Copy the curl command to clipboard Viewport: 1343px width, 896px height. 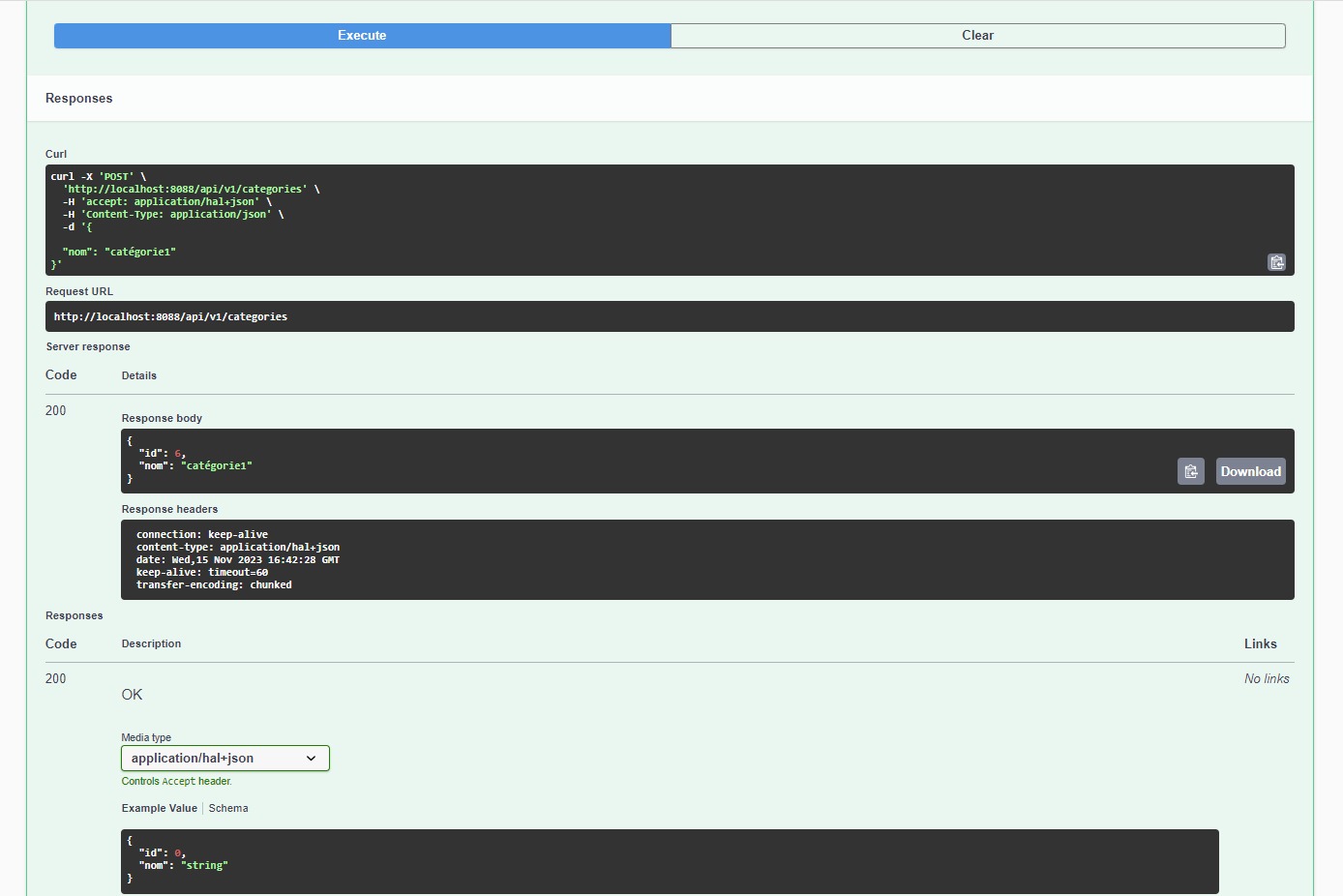pyautogui.click(x=1276, y=261)
